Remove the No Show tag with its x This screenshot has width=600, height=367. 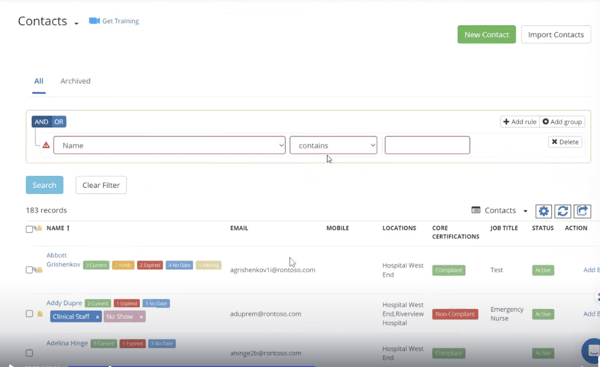pos(141,317)
